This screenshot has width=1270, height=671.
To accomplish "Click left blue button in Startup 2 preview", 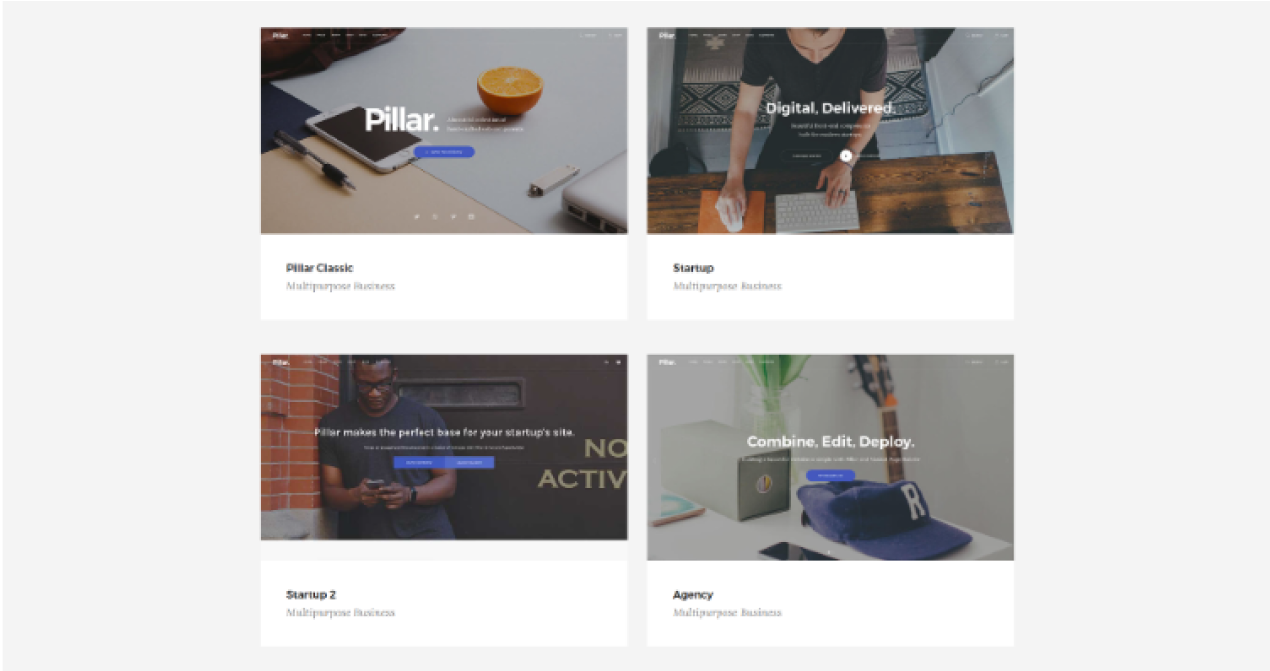I will (419, 463).
